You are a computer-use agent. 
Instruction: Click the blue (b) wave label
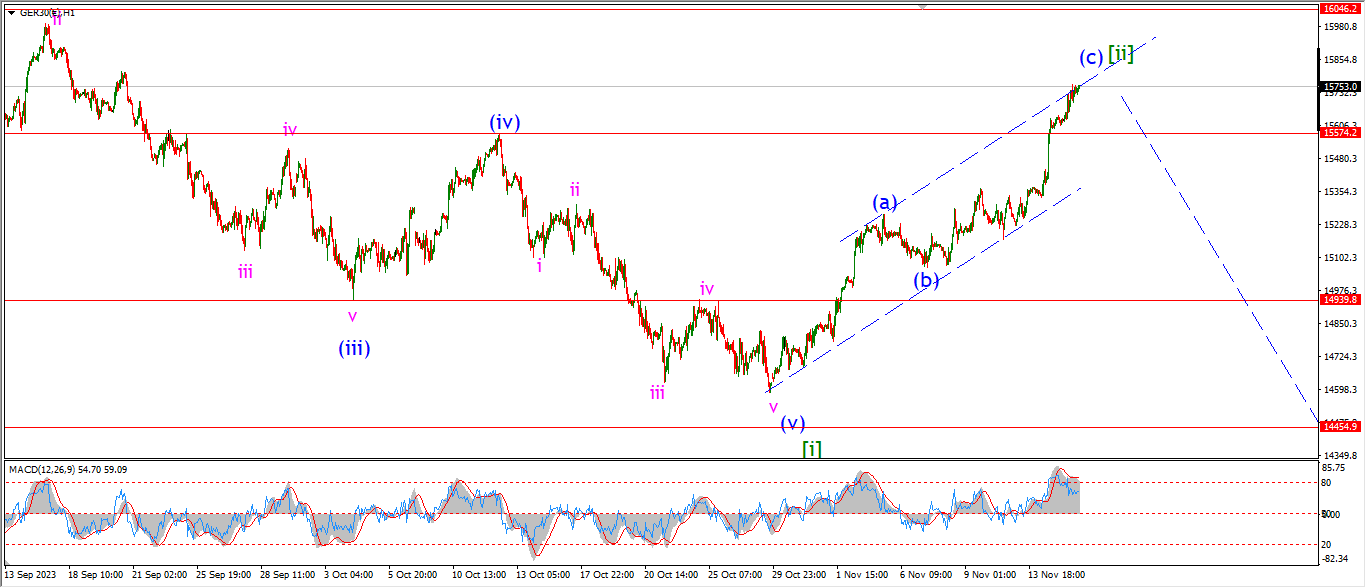click(x=926, y=281)
